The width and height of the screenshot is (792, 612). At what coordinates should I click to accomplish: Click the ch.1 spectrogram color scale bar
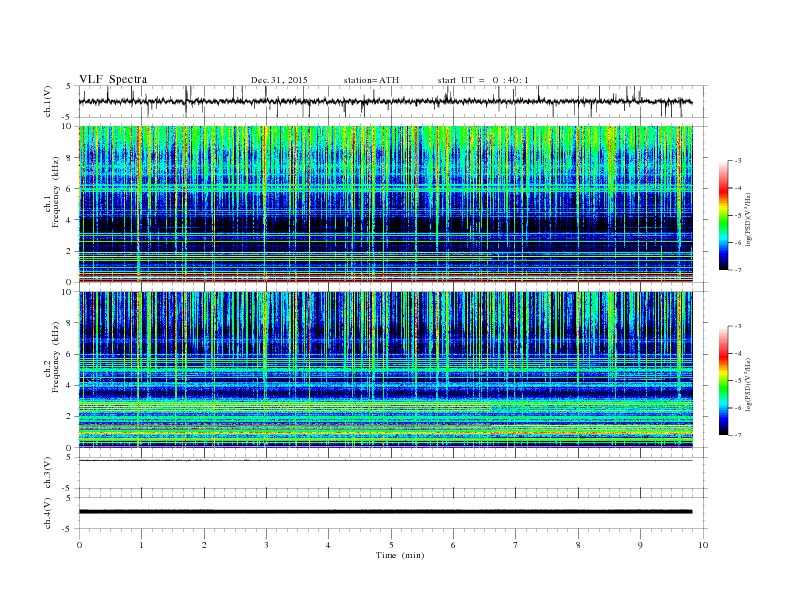point(723,215)
